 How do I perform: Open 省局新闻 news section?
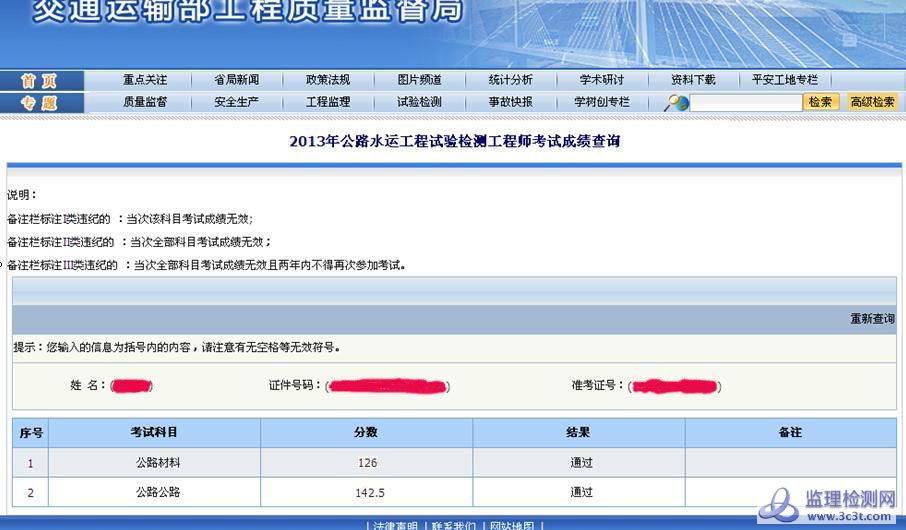236,80
